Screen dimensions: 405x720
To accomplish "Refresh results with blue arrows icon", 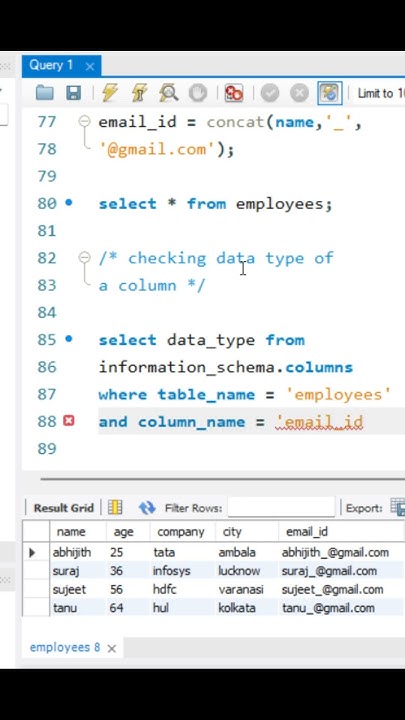I will [x=147, y=507].
